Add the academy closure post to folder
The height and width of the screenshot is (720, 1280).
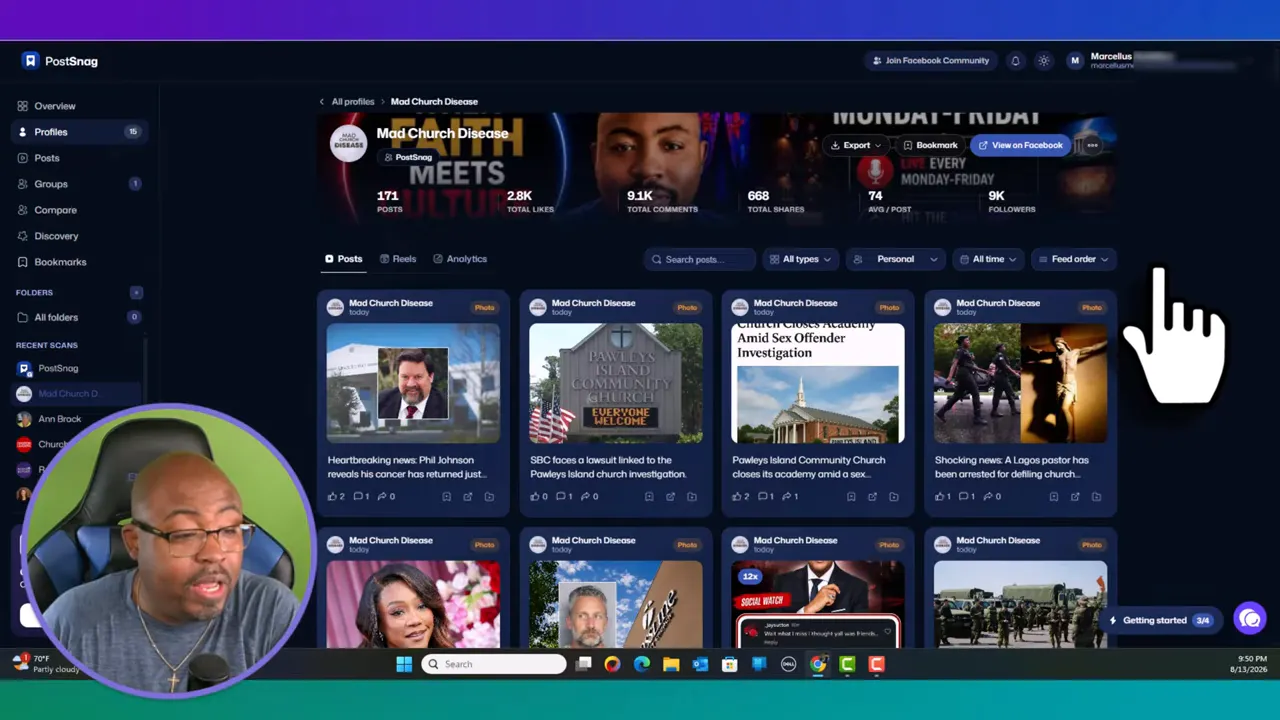894,497
